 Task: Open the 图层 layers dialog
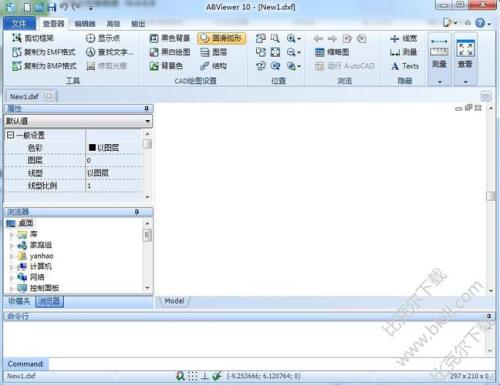[x=213, y=52]
